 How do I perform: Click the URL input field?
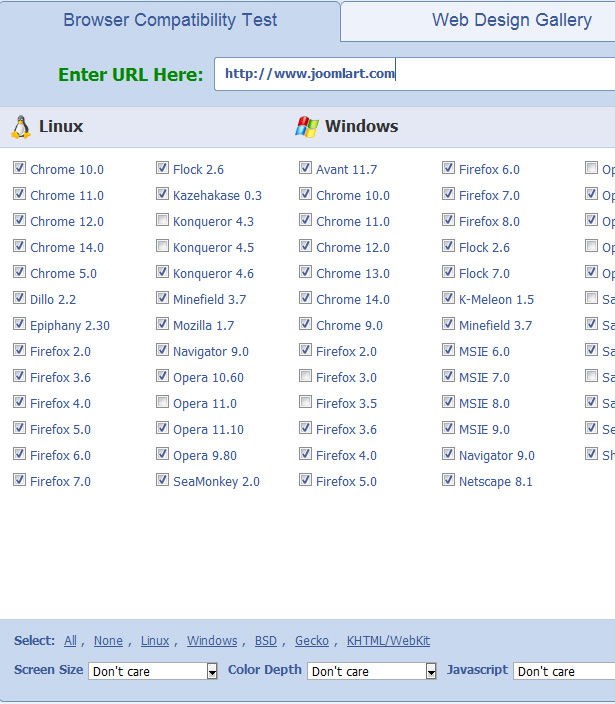(415, 74)
